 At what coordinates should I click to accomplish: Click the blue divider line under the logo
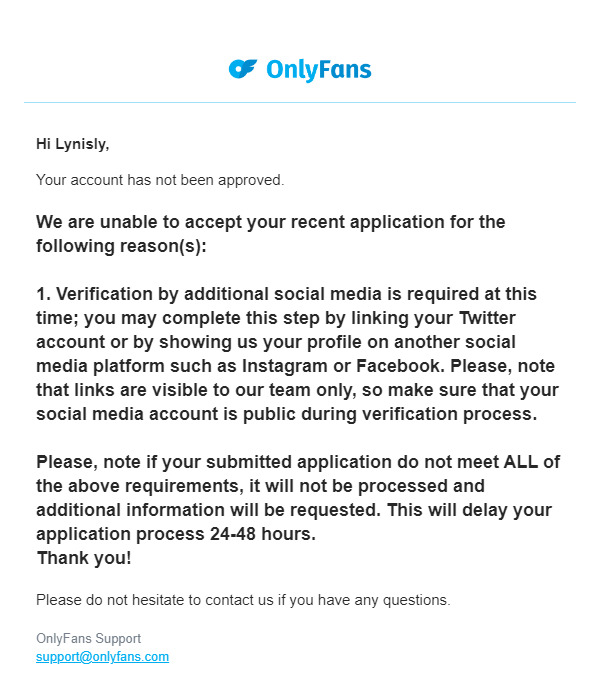click(300, 102)
